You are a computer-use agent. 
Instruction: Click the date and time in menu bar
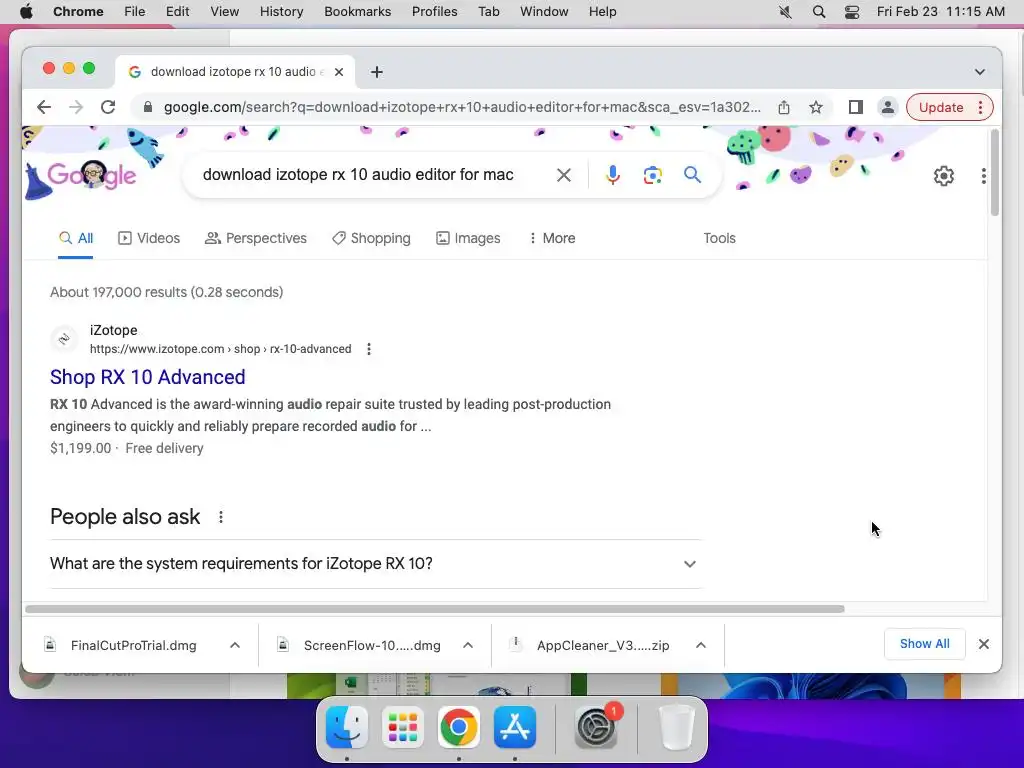point(940,12)
